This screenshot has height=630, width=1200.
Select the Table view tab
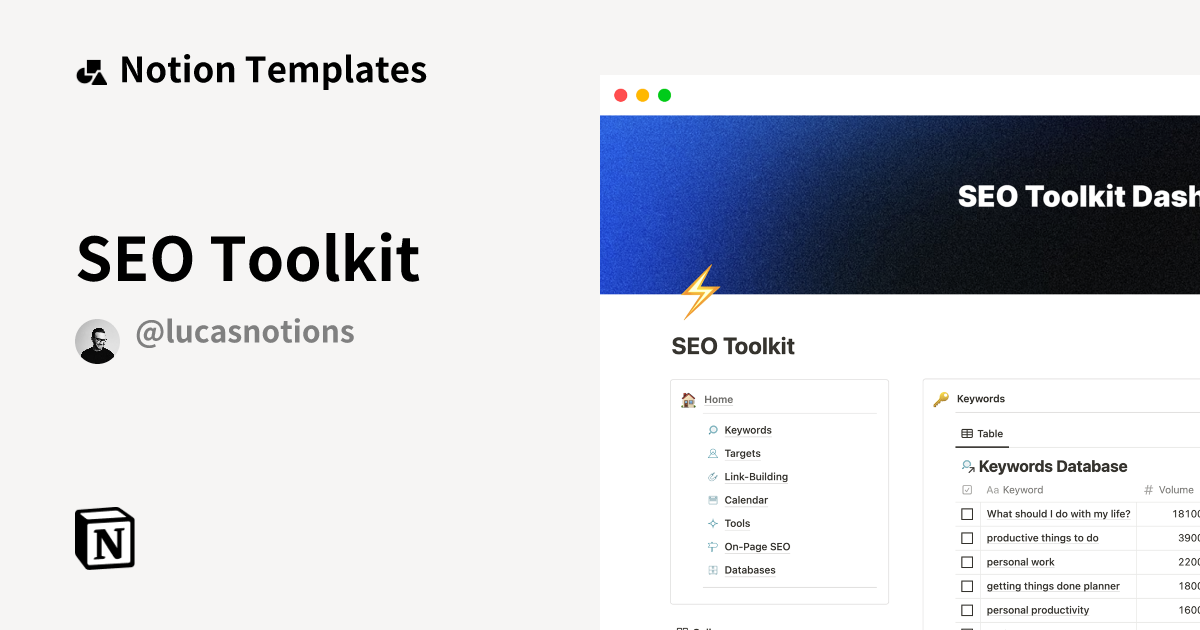982,434
